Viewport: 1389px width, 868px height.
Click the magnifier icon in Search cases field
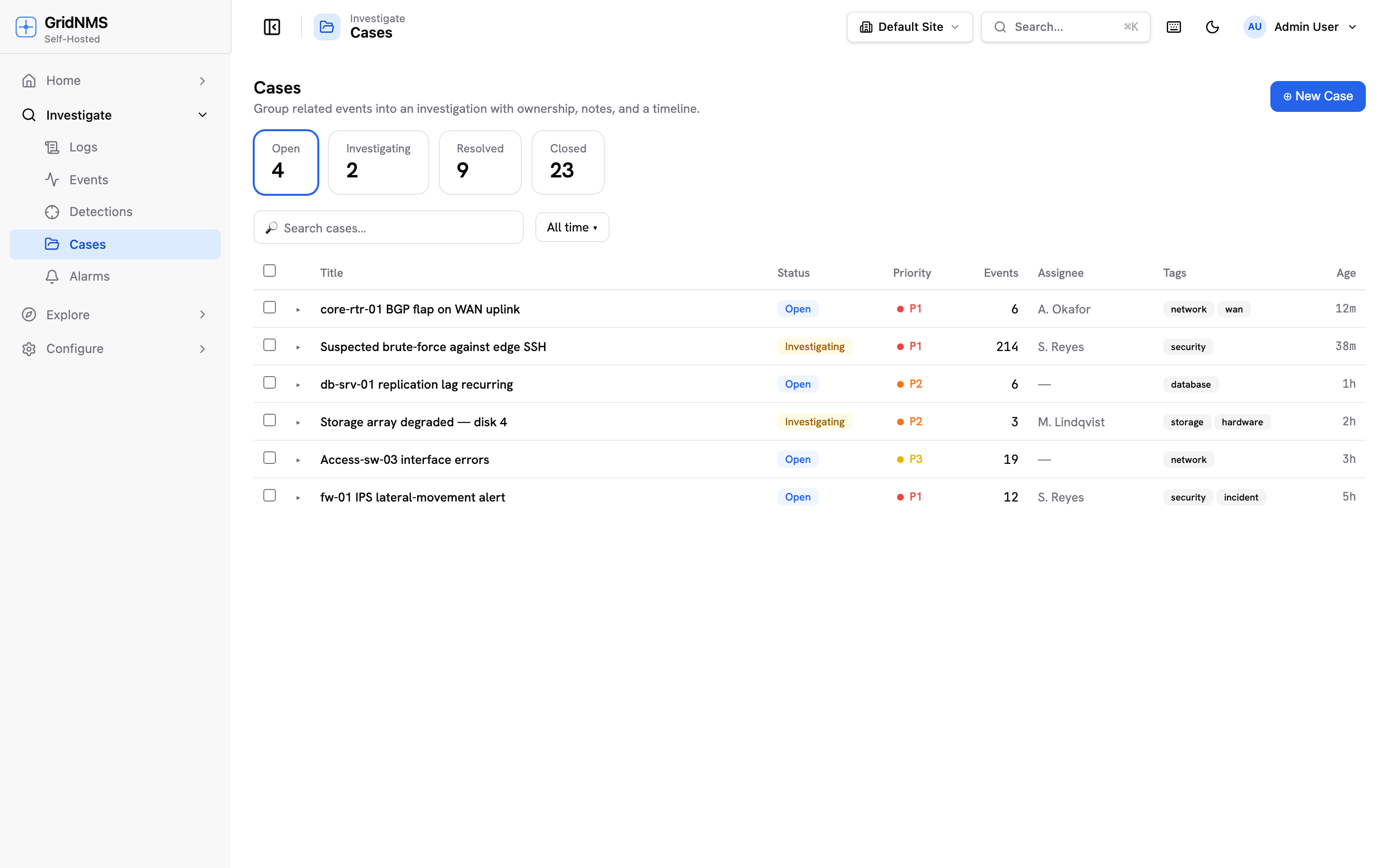coord(272,228)
